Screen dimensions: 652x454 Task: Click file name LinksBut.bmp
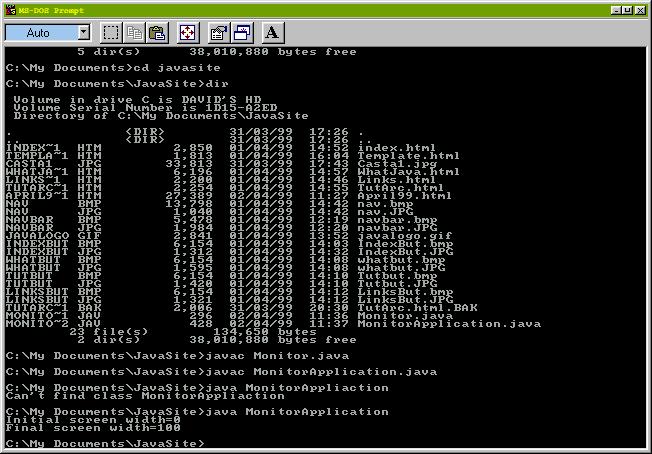405,291
